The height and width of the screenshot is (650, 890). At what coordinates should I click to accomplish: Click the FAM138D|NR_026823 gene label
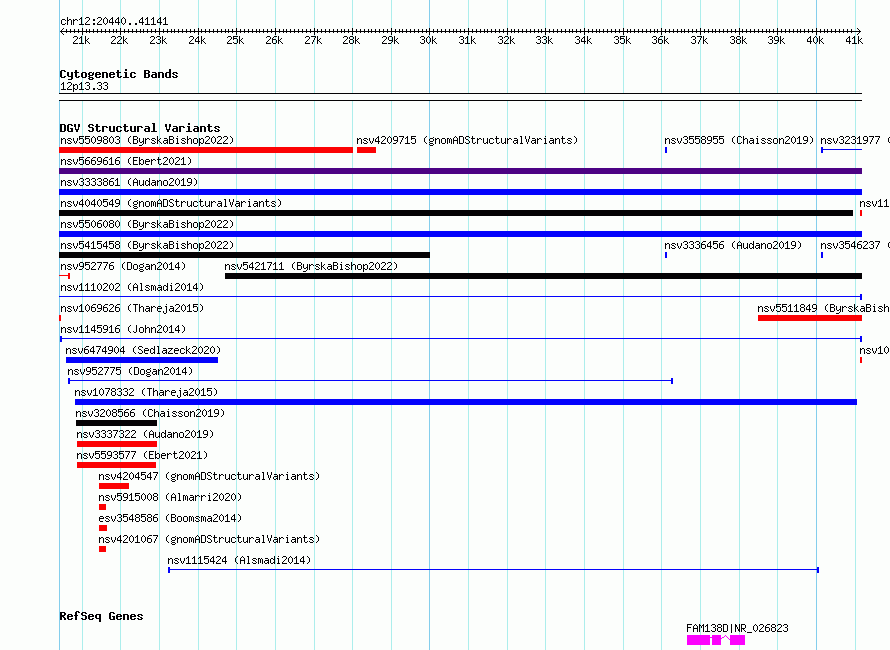tap(737, 628)
